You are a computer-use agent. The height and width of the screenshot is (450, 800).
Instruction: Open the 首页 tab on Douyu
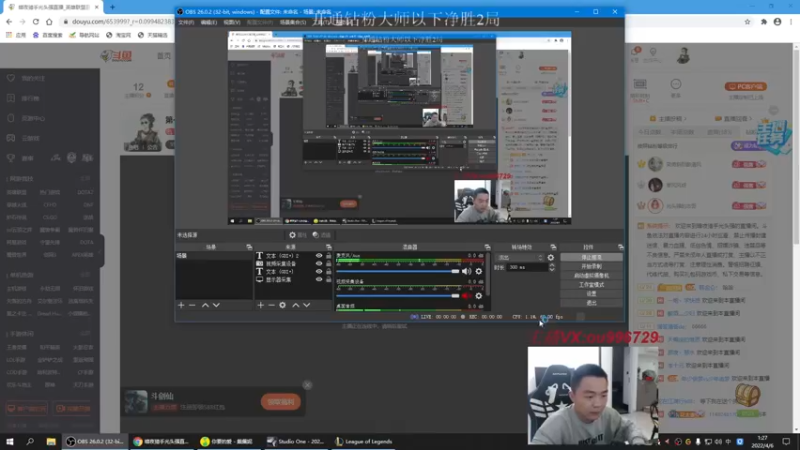tap(164, 56)
